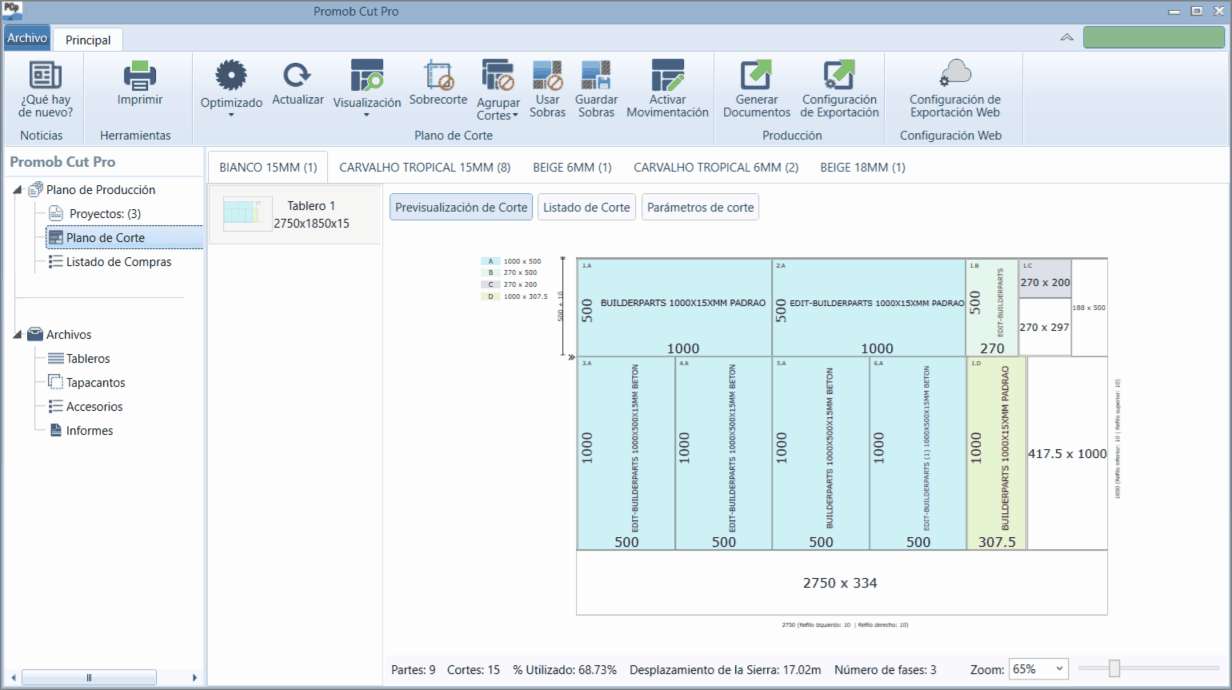Select CARVALHO TROPICAL 6MM (2) tab
Viewport: 1232px width, 690px height.
pos(716,167)
